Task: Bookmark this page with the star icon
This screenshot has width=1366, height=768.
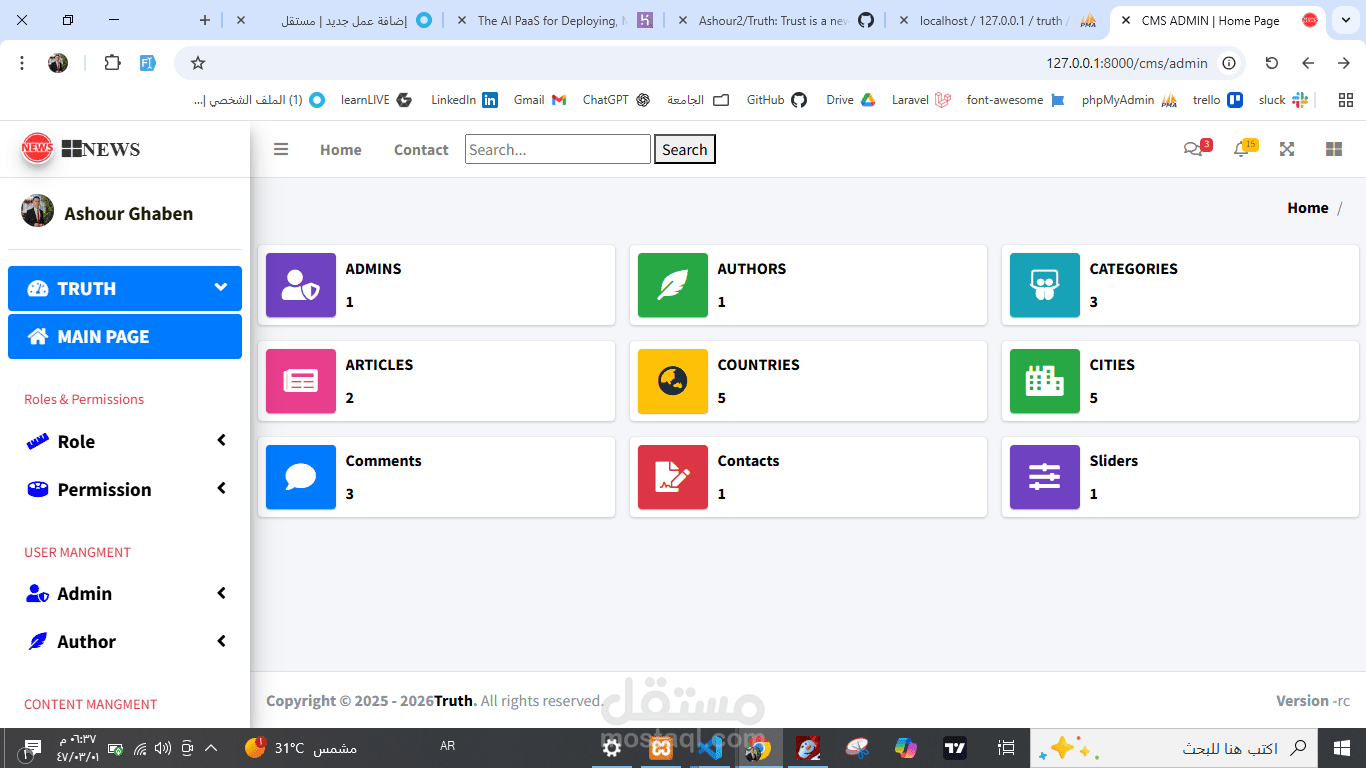Action: pyautogui.click(x=198, y=63)
